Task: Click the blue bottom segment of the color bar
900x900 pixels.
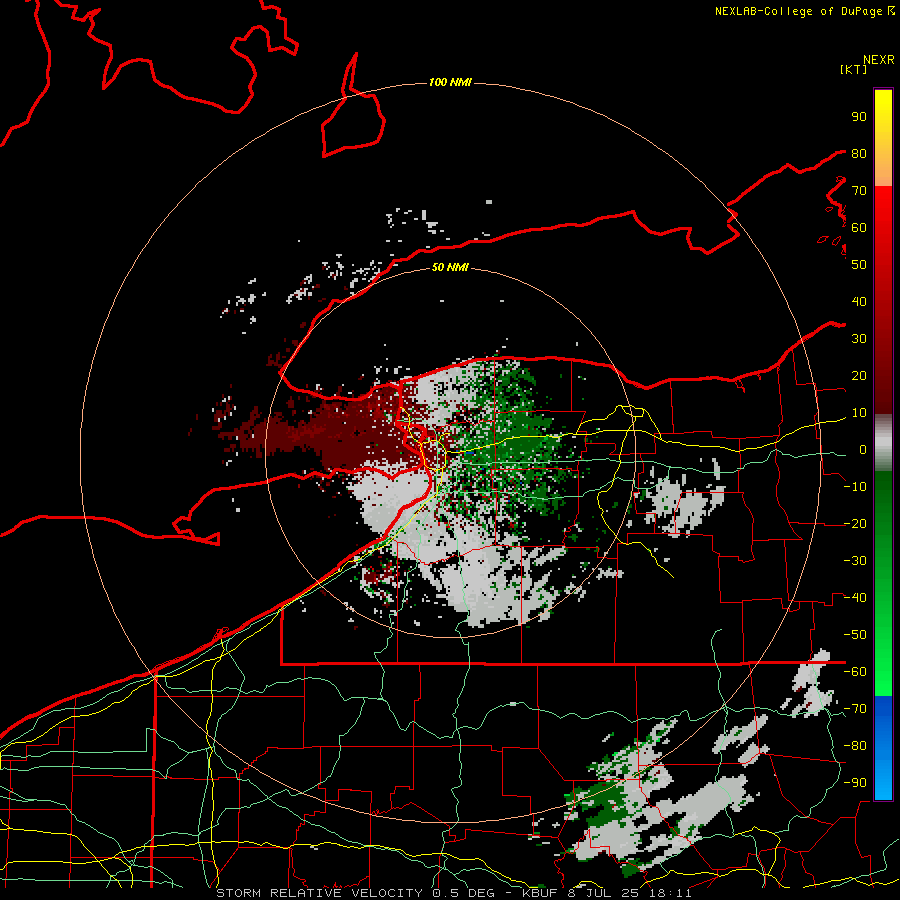Action: [x=883, y=748]
